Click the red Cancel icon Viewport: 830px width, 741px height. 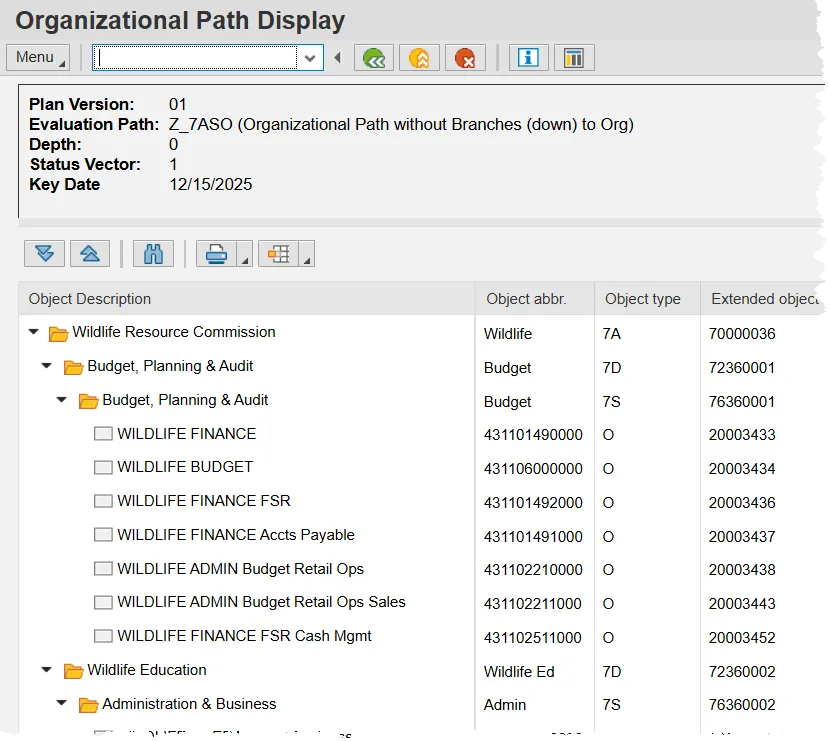click(465, 58)
